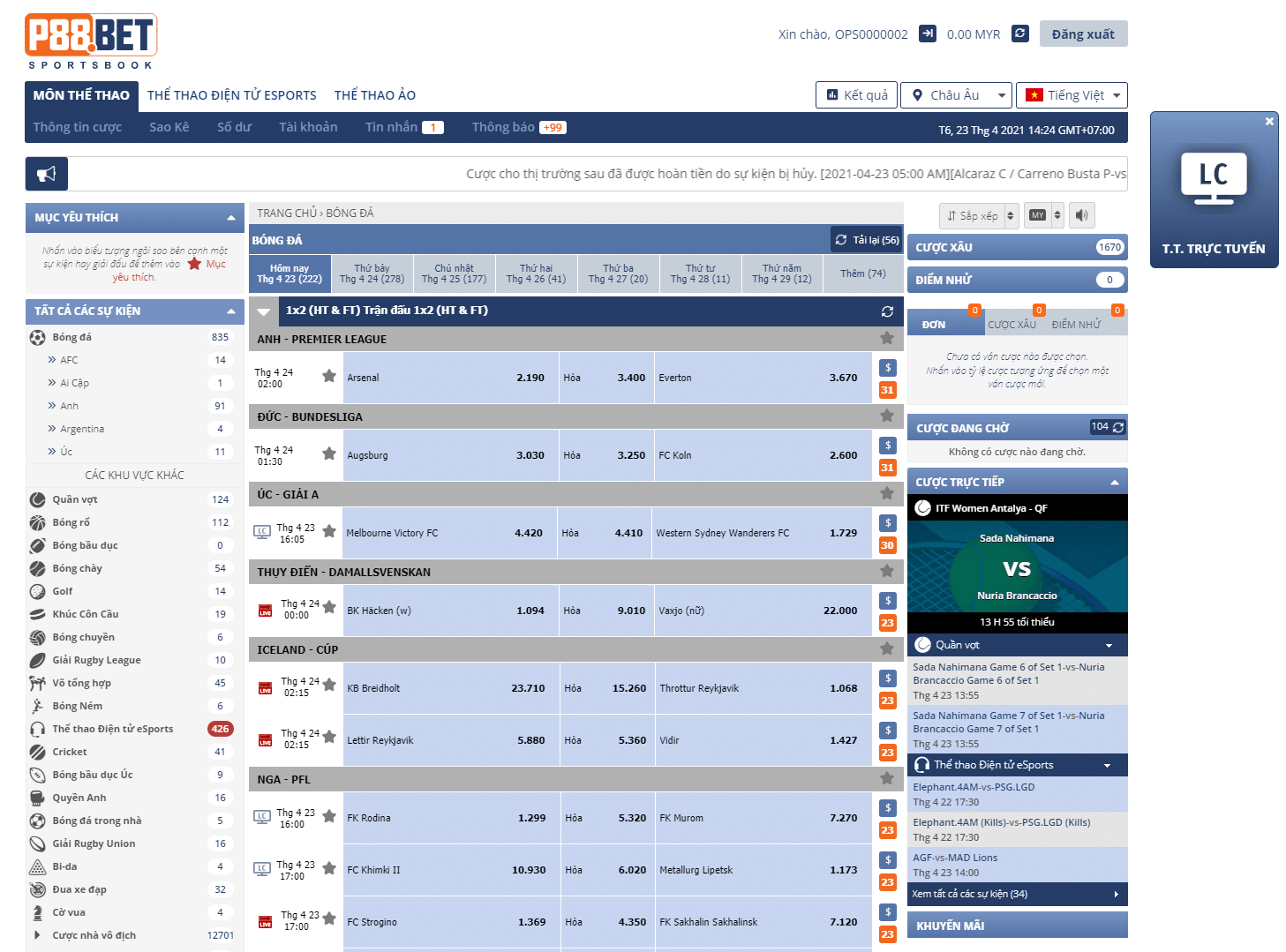Collapse the Mục Yêu Thích panel
This screenshot has width=1286, height=952.
[231, 217]
